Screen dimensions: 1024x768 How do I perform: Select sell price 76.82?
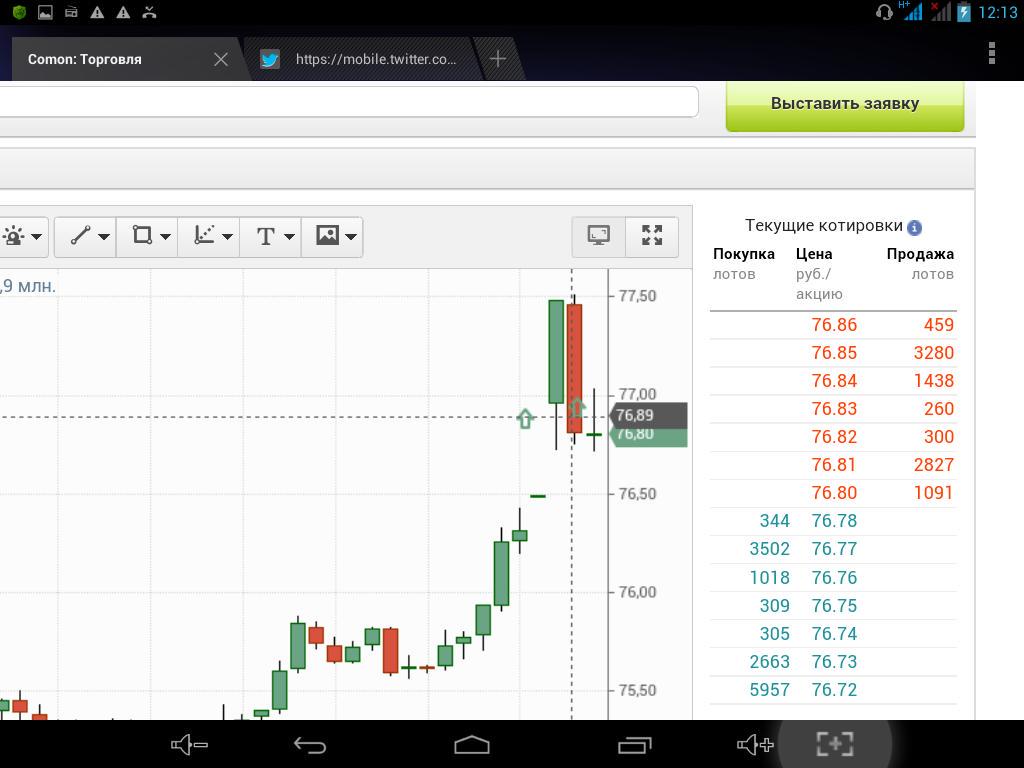834,437
